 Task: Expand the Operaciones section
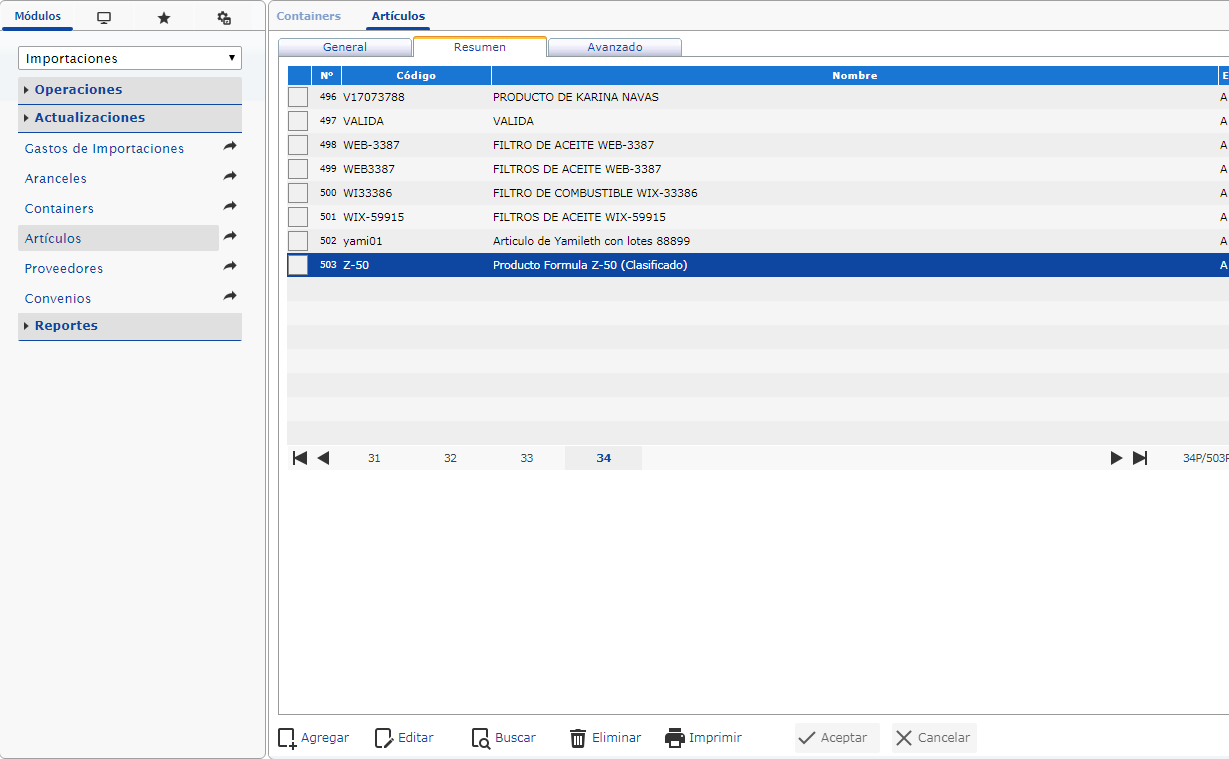[130, 90]
